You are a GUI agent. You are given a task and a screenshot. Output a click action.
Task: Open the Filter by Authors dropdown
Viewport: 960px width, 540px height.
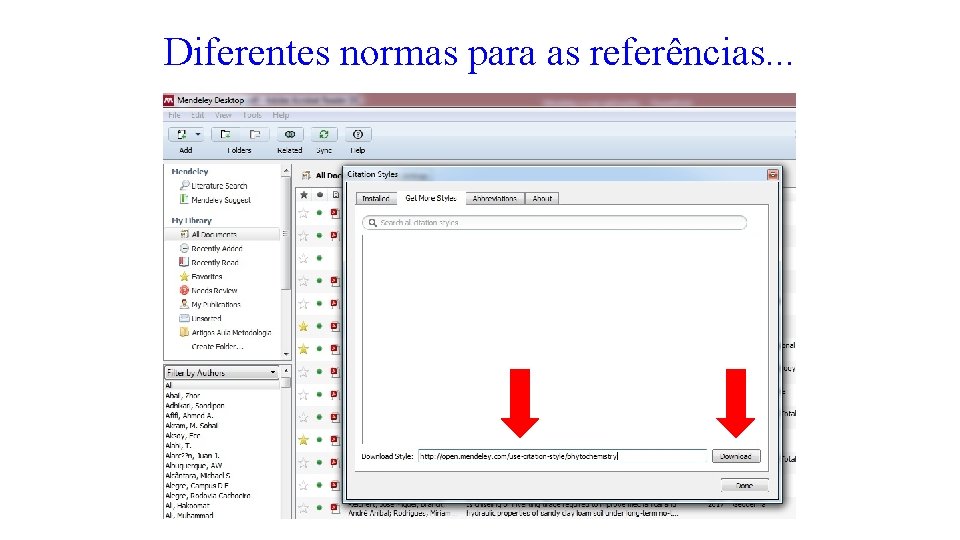coord(221,372)
